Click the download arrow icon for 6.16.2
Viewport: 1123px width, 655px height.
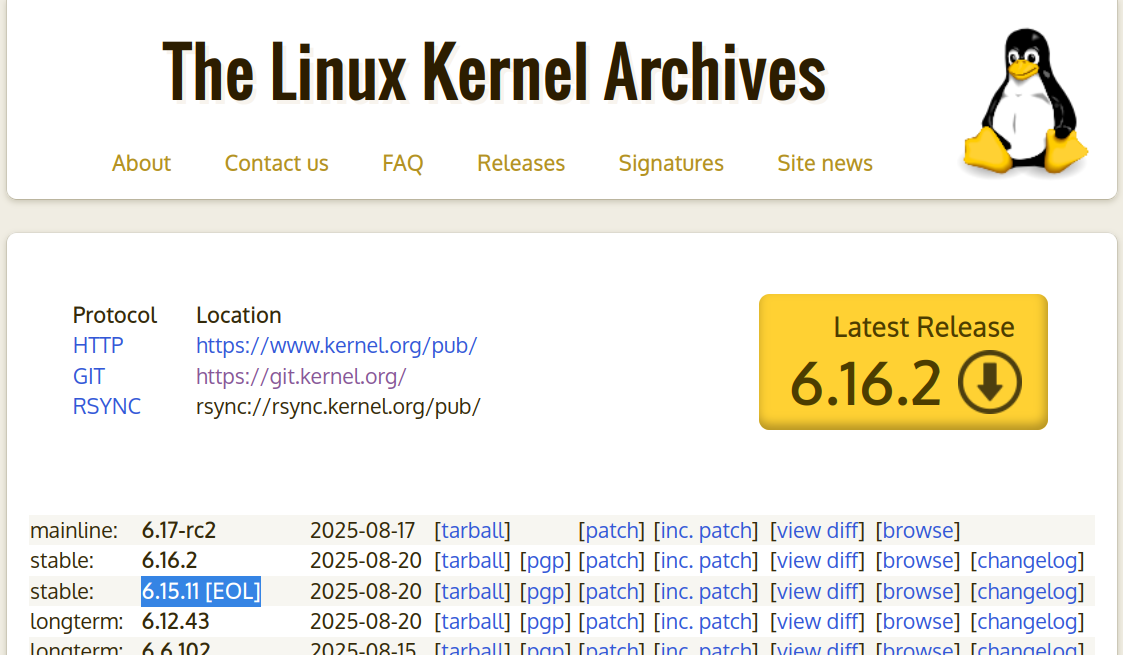pos(989,382)
